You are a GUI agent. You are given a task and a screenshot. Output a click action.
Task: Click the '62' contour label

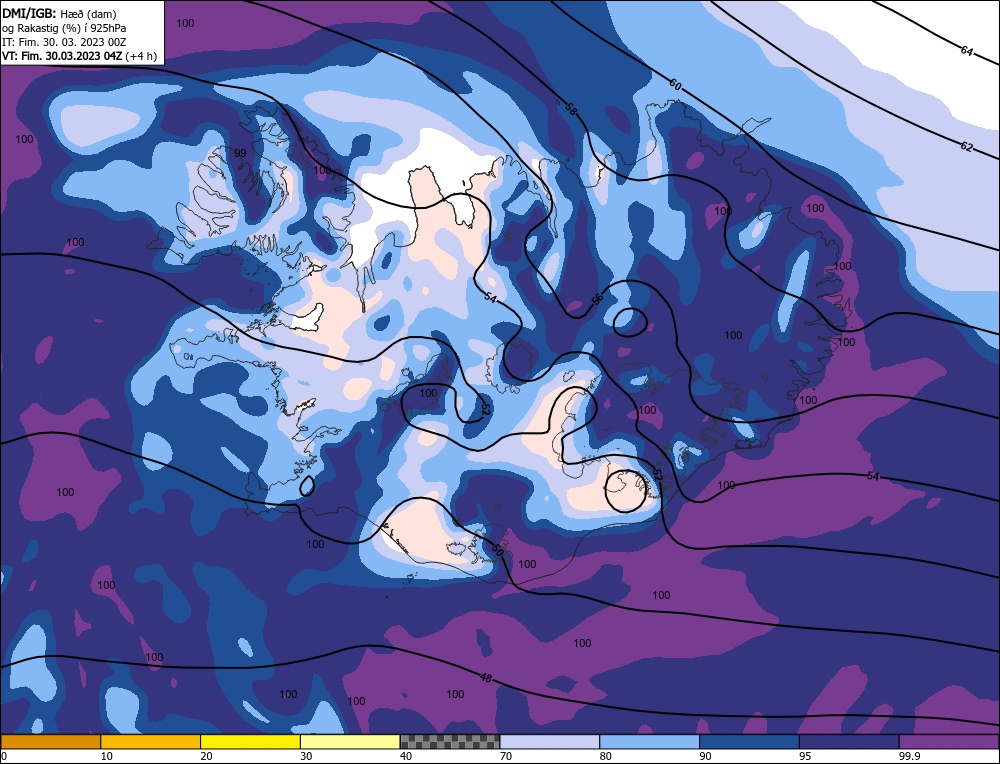tap(967, 147)
